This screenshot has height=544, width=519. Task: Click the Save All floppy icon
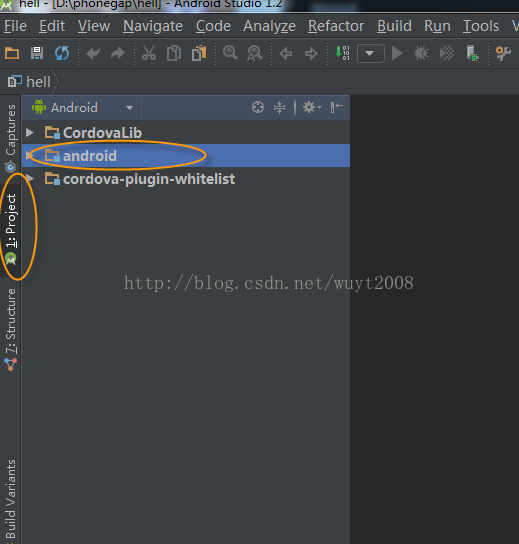(x=37, y=53)
